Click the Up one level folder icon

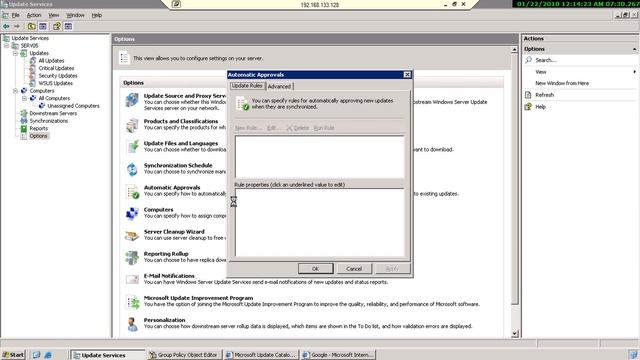tap(31, 27)
